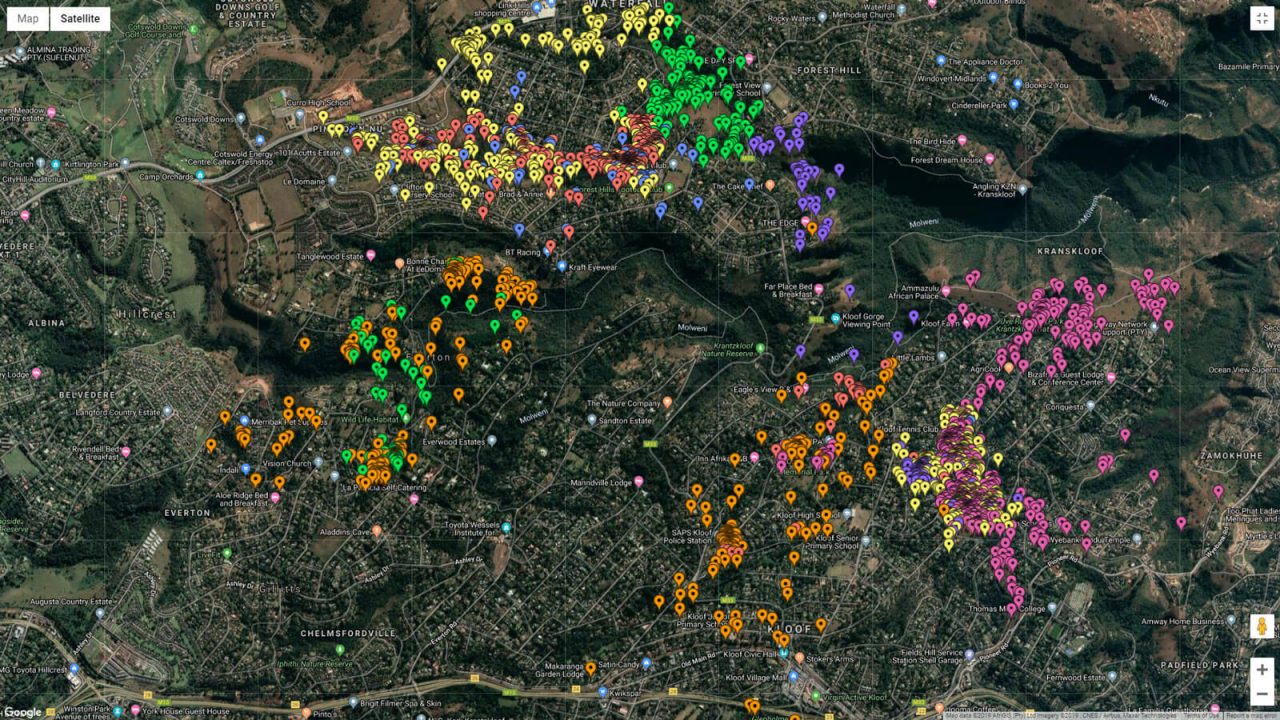This screenshot has height=720, width=1280.
Task: Click the Tanglewood Estate marker
Action: coord(370,257)
